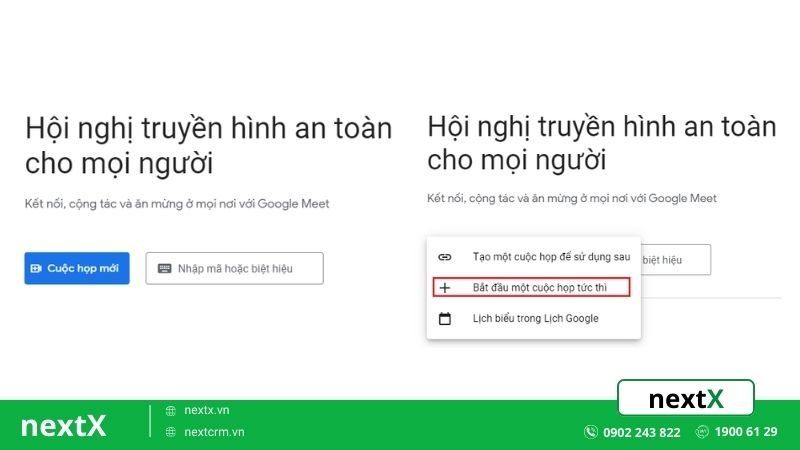The width and height of the screenshot is (800, 450).
Task: Click phone number 0902 243 822
Action: point(641,433)
